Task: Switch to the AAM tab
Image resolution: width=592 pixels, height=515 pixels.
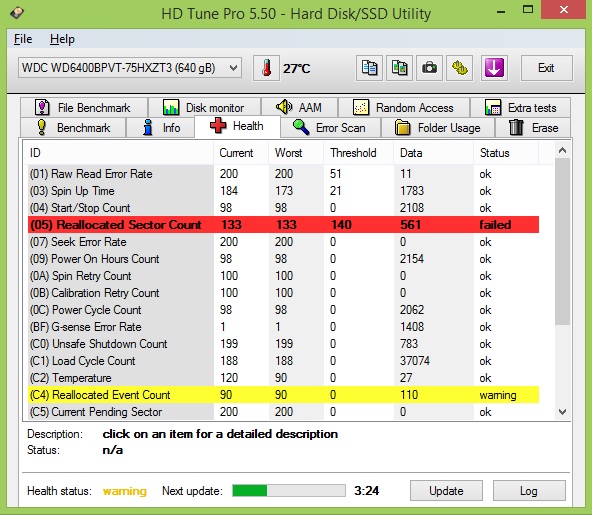Action: [299, 108]
